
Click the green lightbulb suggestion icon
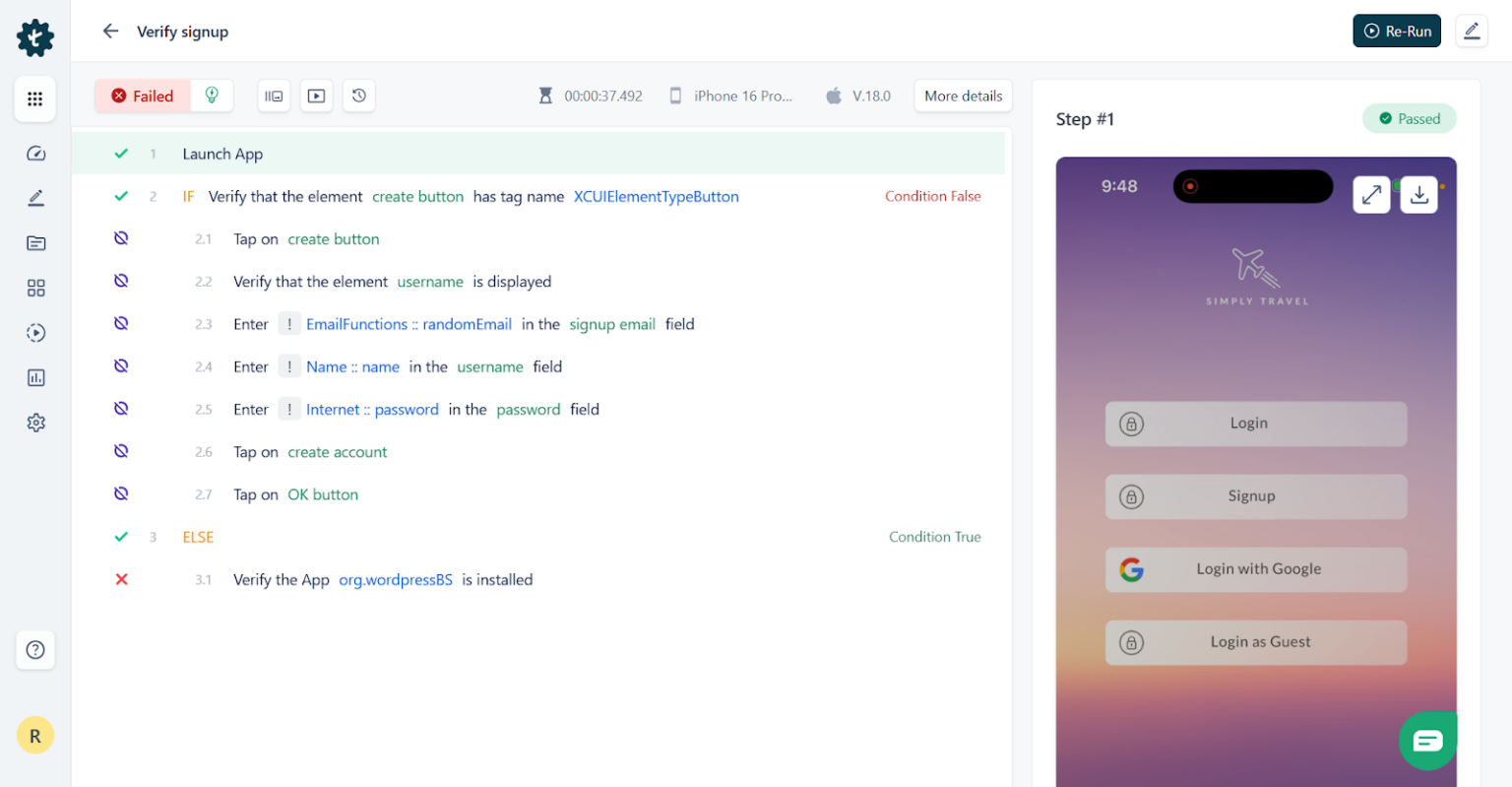click(211, 96)
